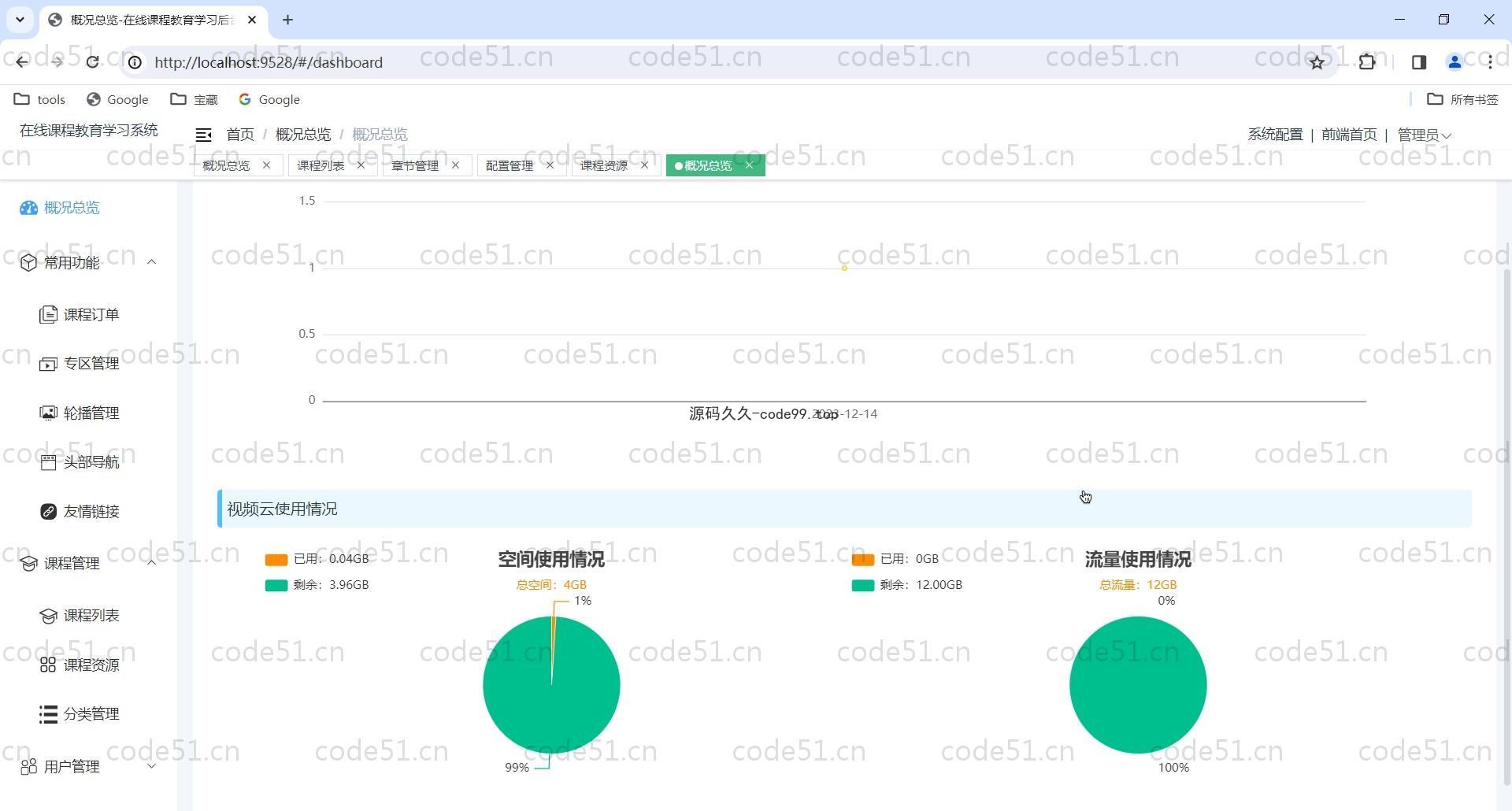Open the 所有书签 bookmarks folder
1512x811 pixels.
click(x=1462, y=99)
